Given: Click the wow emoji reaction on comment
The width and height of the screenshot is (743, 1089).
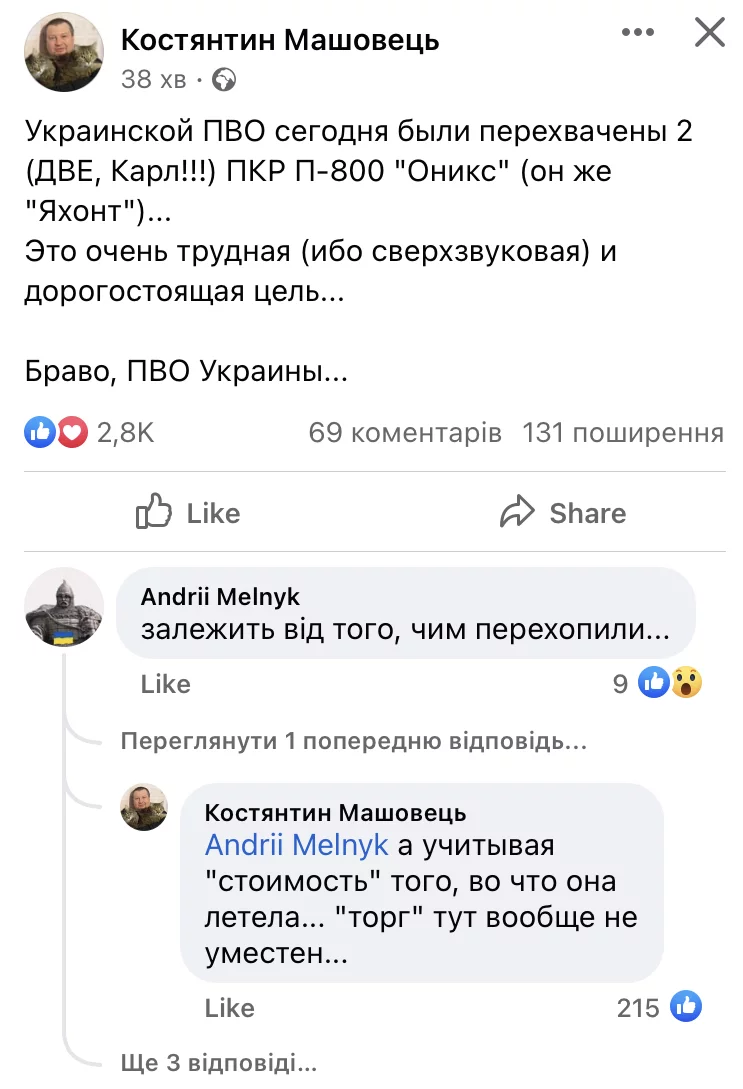Looking at the screenshot, I should tap(686, 683).
